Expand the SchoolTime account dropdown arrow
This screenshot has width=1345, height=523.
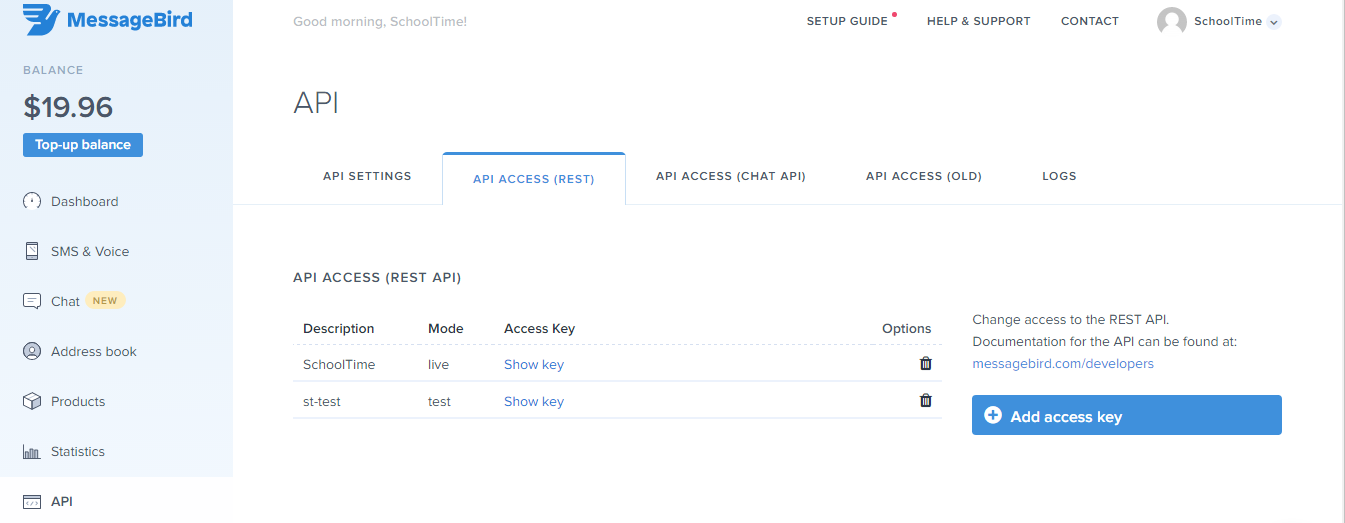[1274, 22]
